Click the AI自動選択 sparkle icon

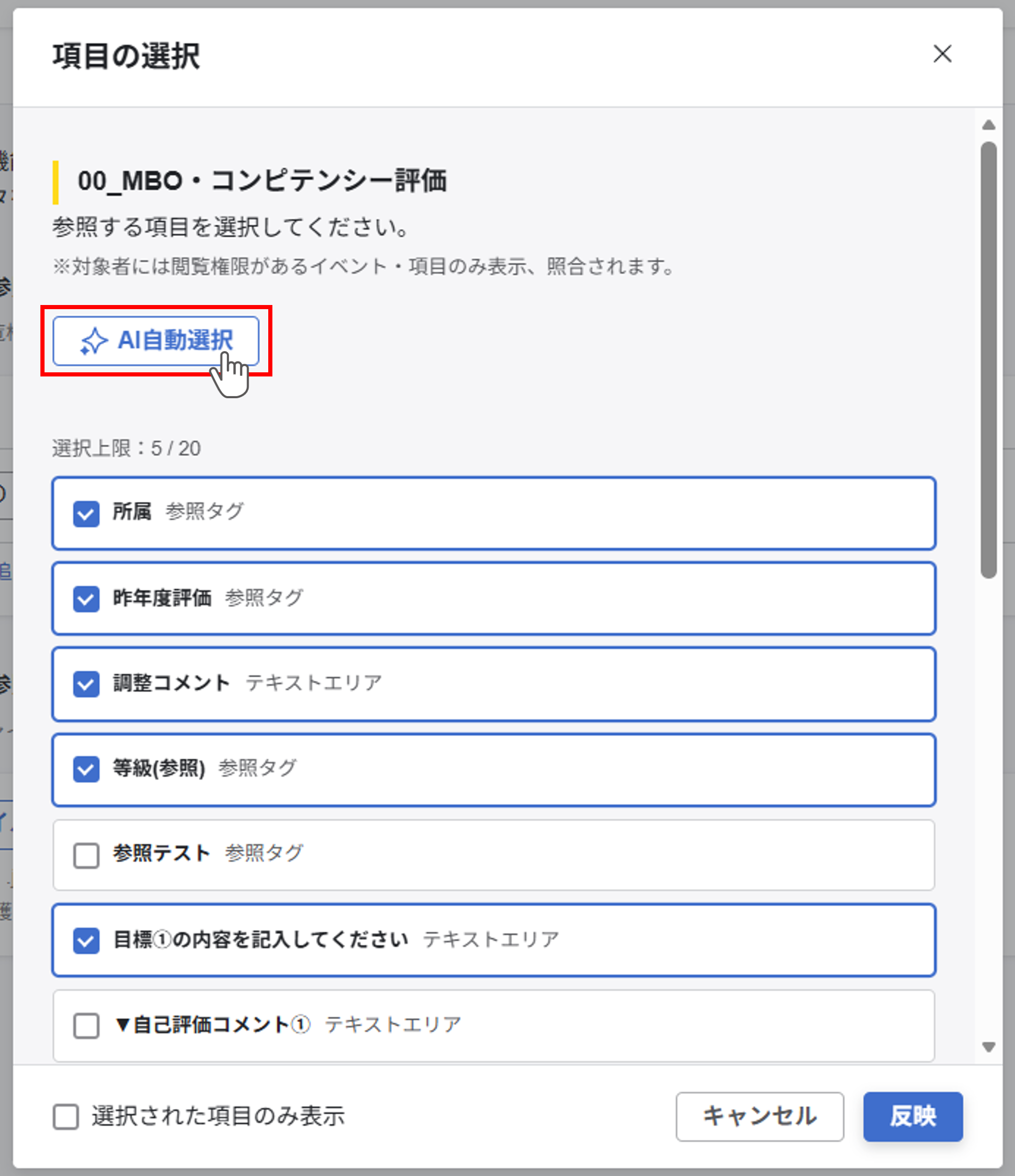(93, 341)
